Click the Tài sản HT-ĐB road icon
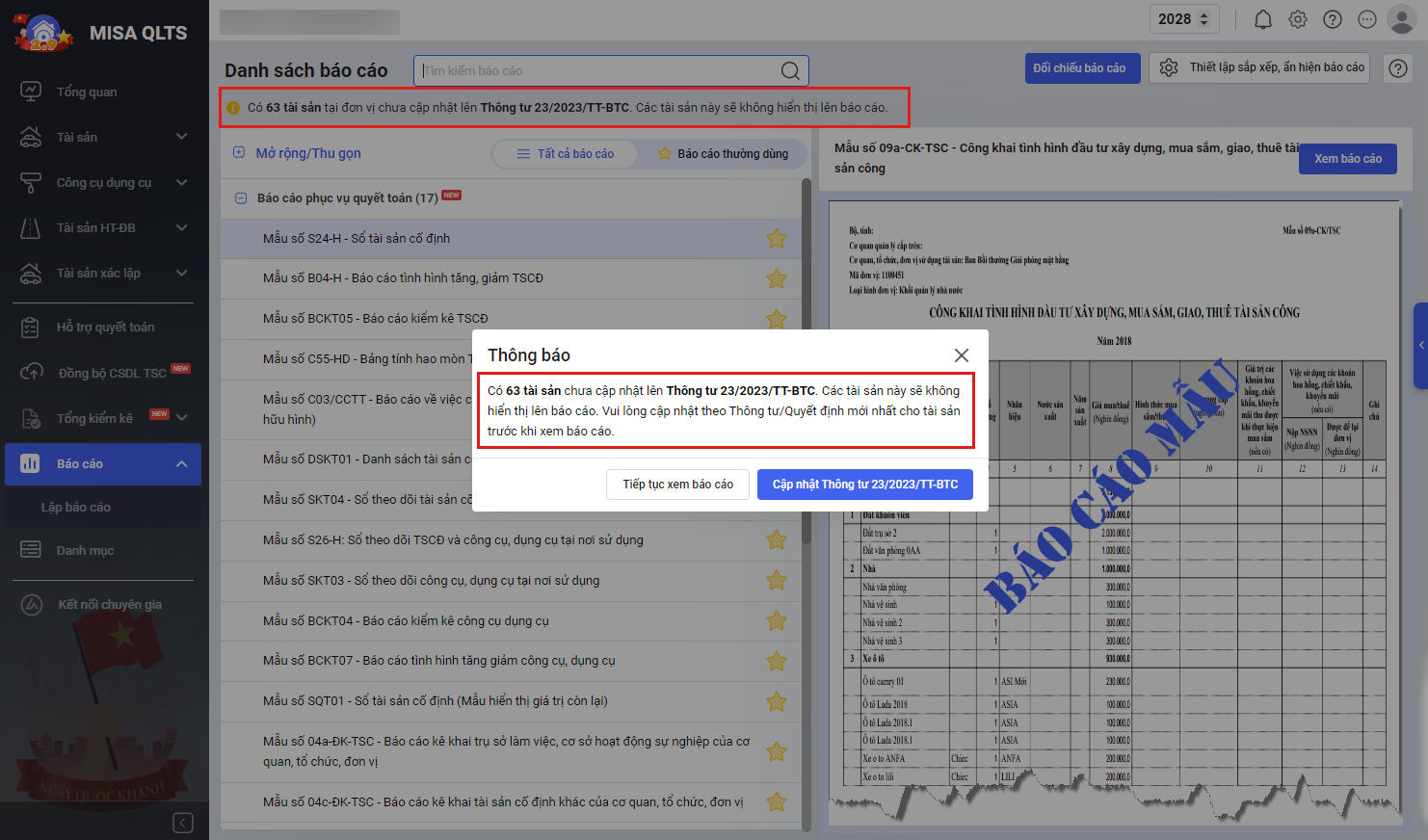This screenshot has height=840, width=1428. point(31,227)
